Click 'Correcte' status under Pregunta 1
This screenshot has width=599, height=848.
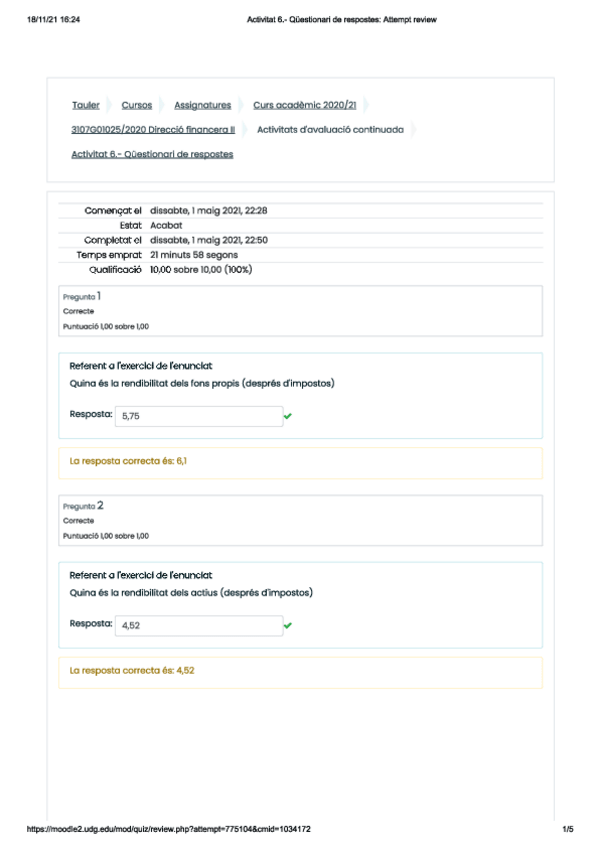pyautogui.click(x=78, y=311)
